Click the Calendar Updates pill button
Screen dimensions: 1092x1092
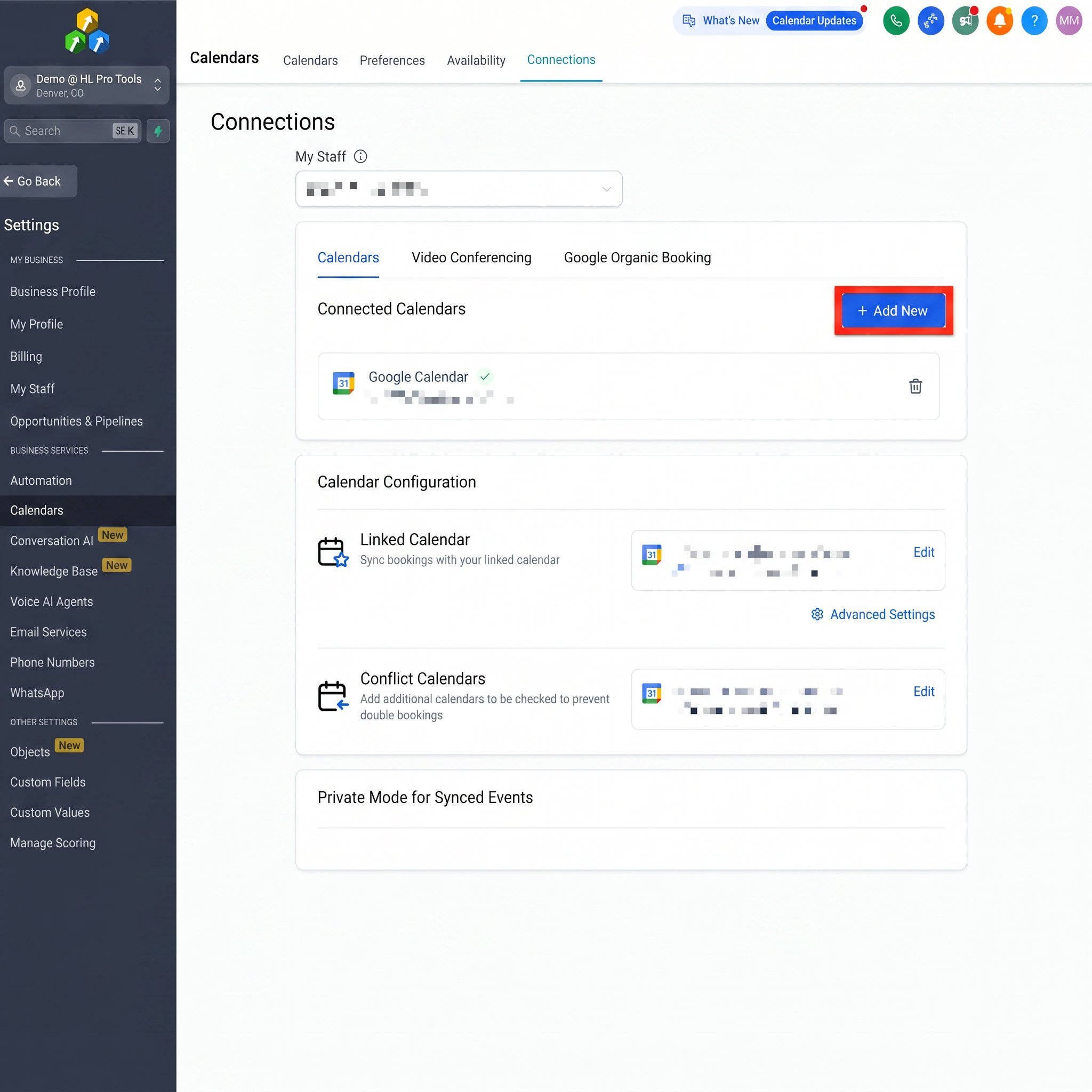click(814, 21)
